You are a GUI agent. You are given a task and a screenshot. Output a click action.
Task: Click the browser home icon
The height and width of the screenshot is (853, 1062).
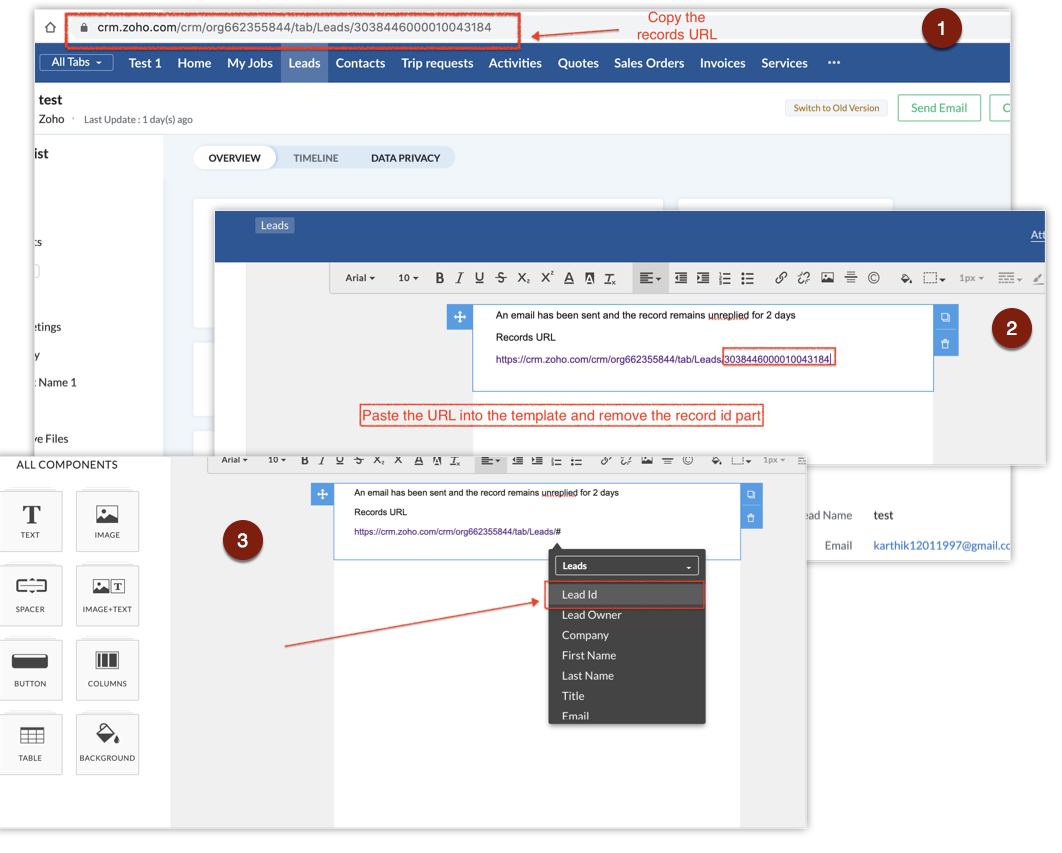pyautogui.click(x=50, y=28)
